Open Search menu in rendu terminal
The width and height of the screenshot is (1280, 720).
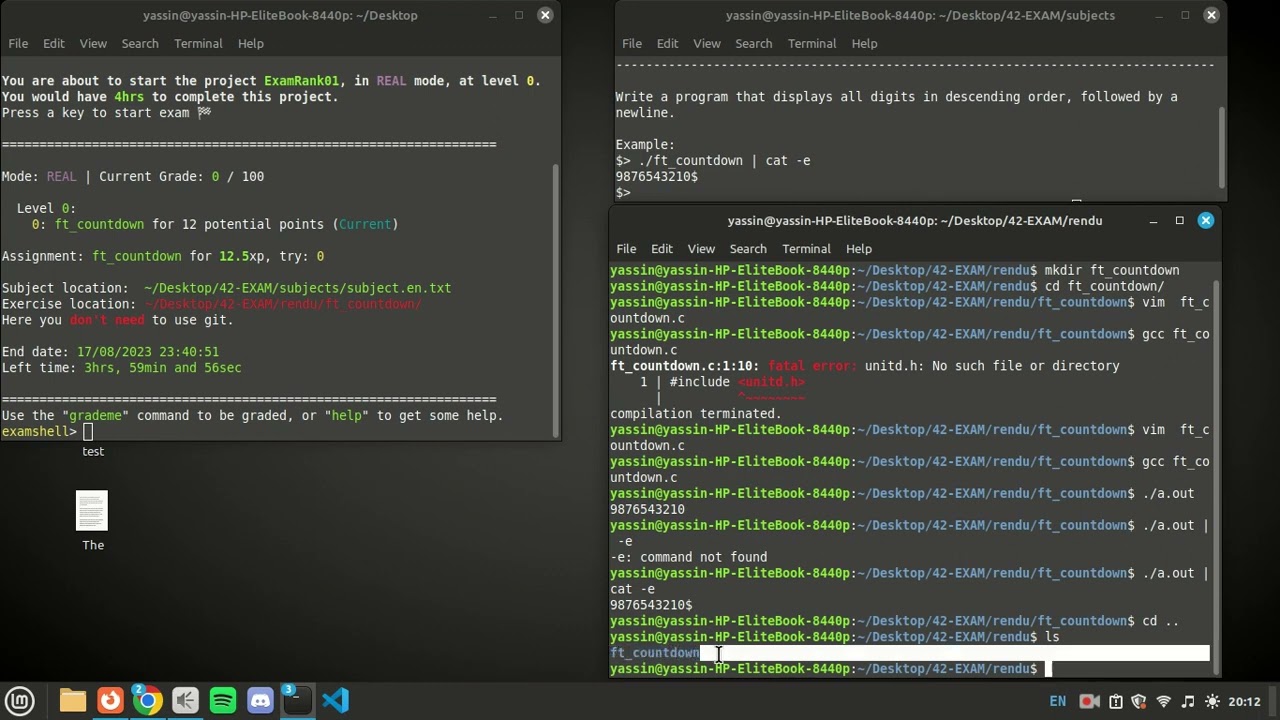[748, 249]
